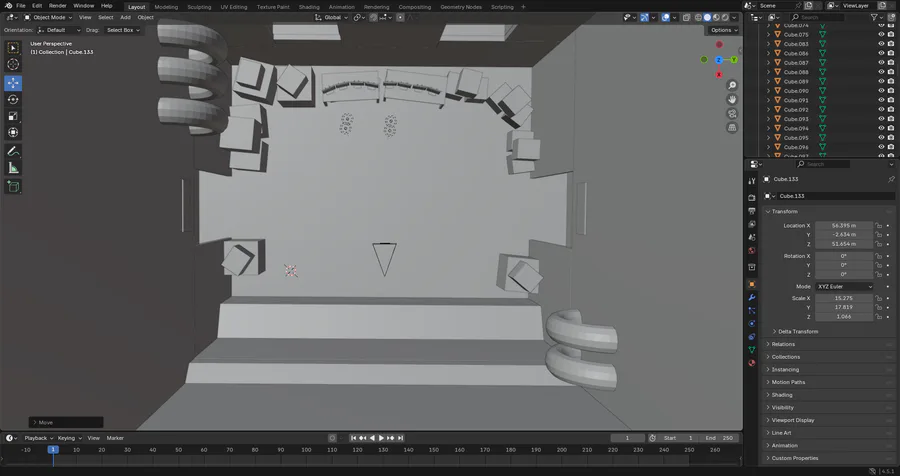Expand the Move operator panel
This screenshot has width=900, height=476.
click(x=66, y=423)
